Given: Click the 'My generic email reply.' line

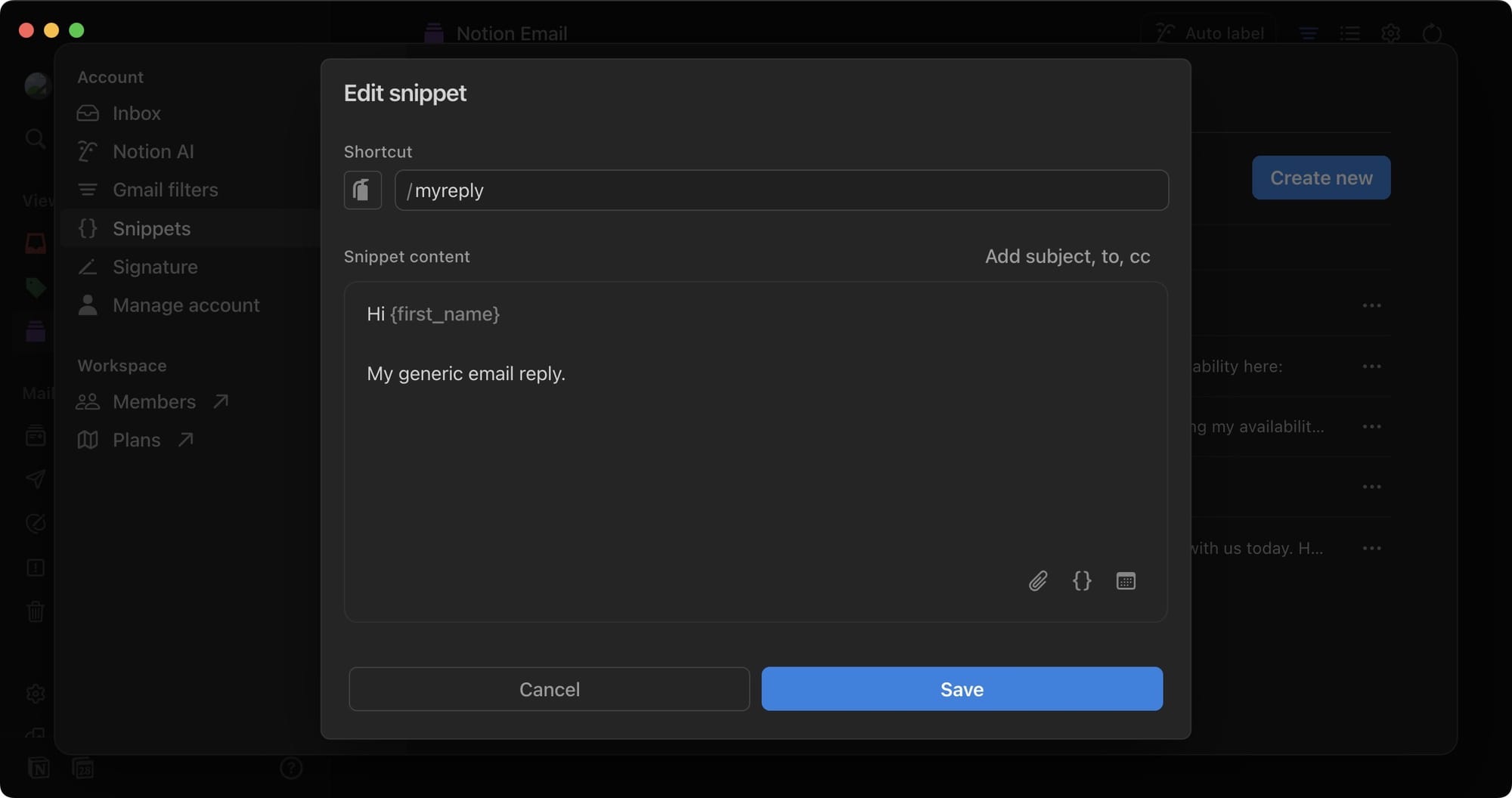Looking at the screenshot, I should pyautogui.click(x=466, y=373).
